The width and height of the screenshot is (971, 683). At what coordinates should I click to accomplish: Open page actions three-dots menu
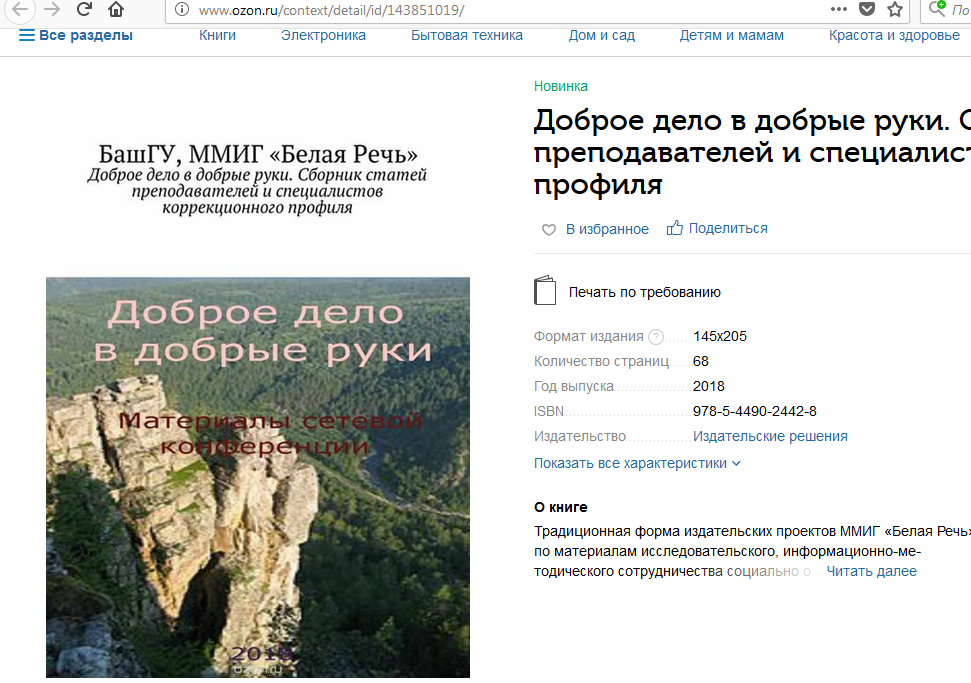pyautogui.click(x=838, y=9)
